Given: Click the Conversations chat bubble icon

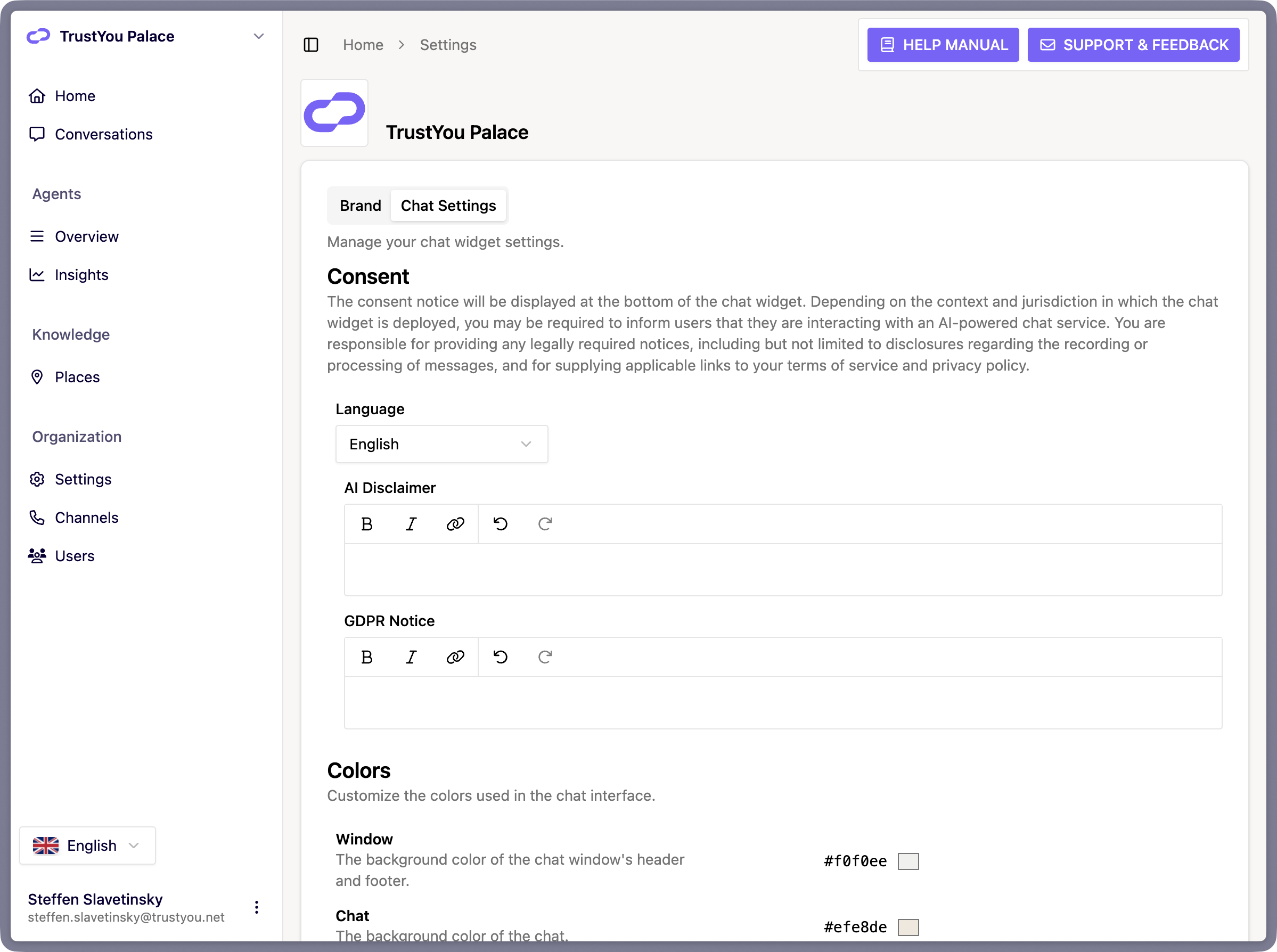Looking at the screenshot, I should point(37,134).
